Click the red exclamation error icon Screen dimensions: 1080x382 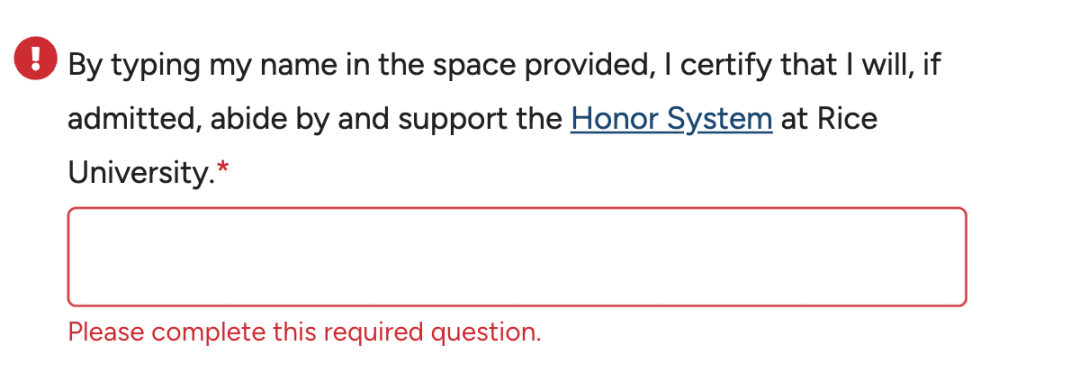point(35,59)
